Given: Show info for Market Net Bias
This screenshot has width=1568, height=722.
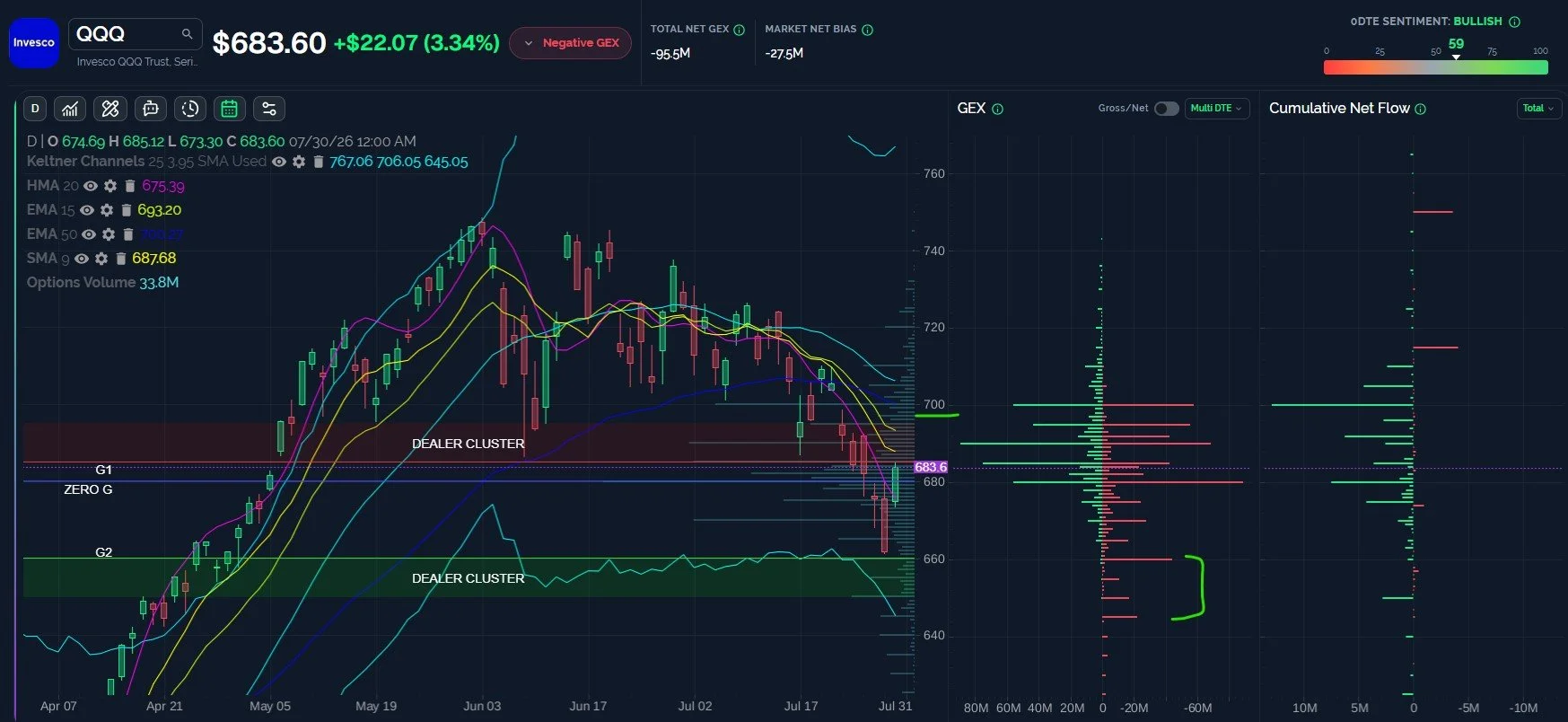Looking at the screenshot, I should pos(868,30).
